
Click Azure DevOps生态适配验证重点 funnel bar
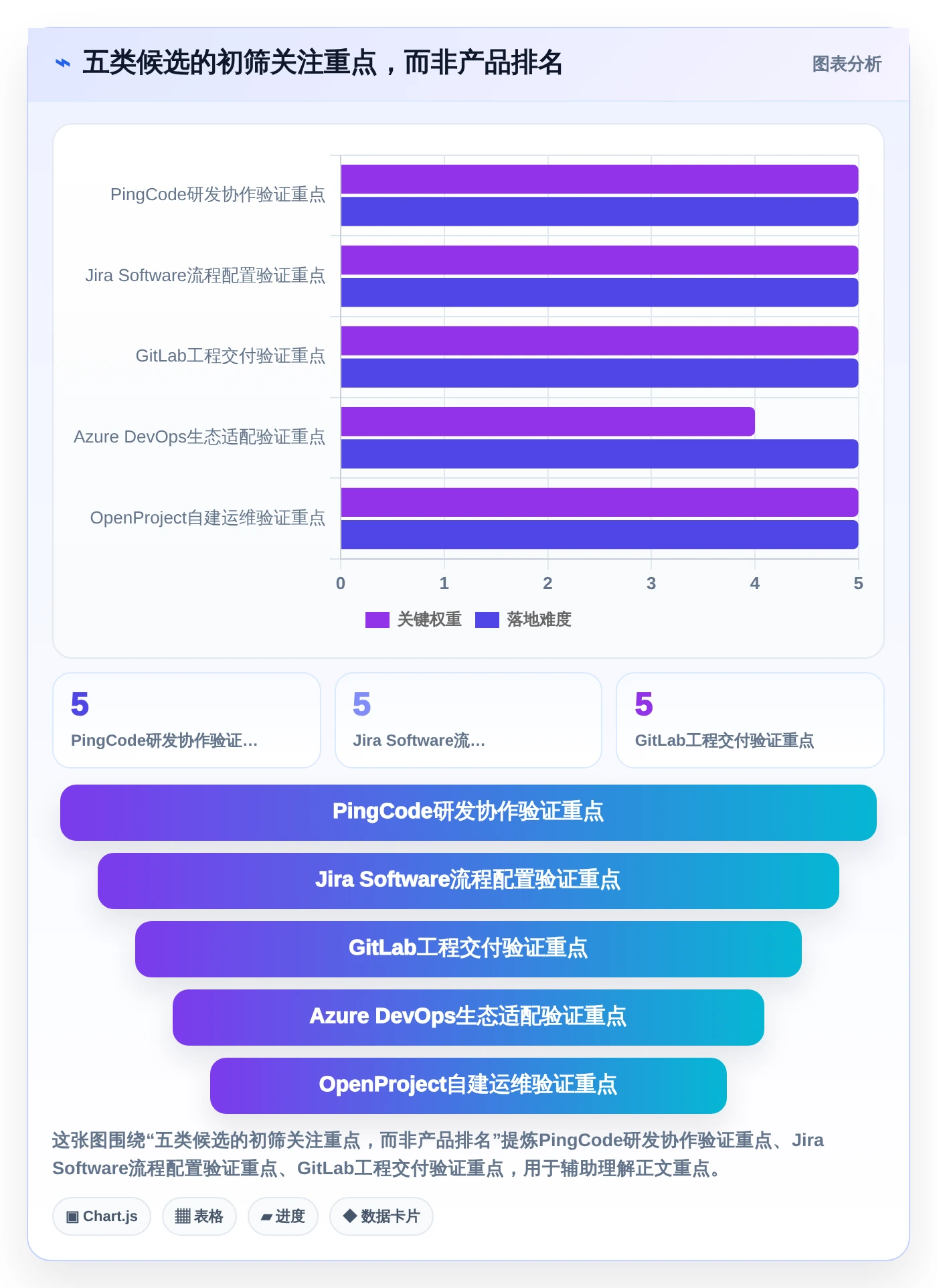pyautogui.click(x=468, y=1018)
